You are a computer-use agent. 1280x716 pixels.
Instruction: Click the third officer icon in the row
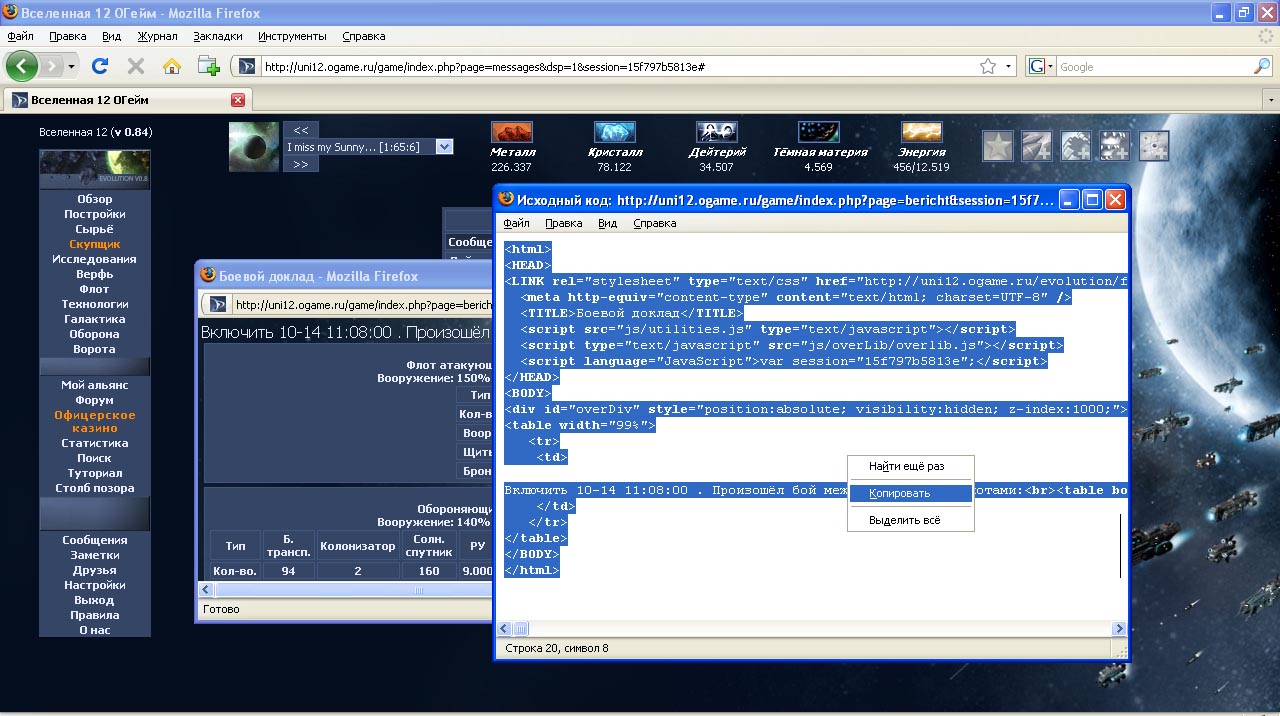(1076, 146)
